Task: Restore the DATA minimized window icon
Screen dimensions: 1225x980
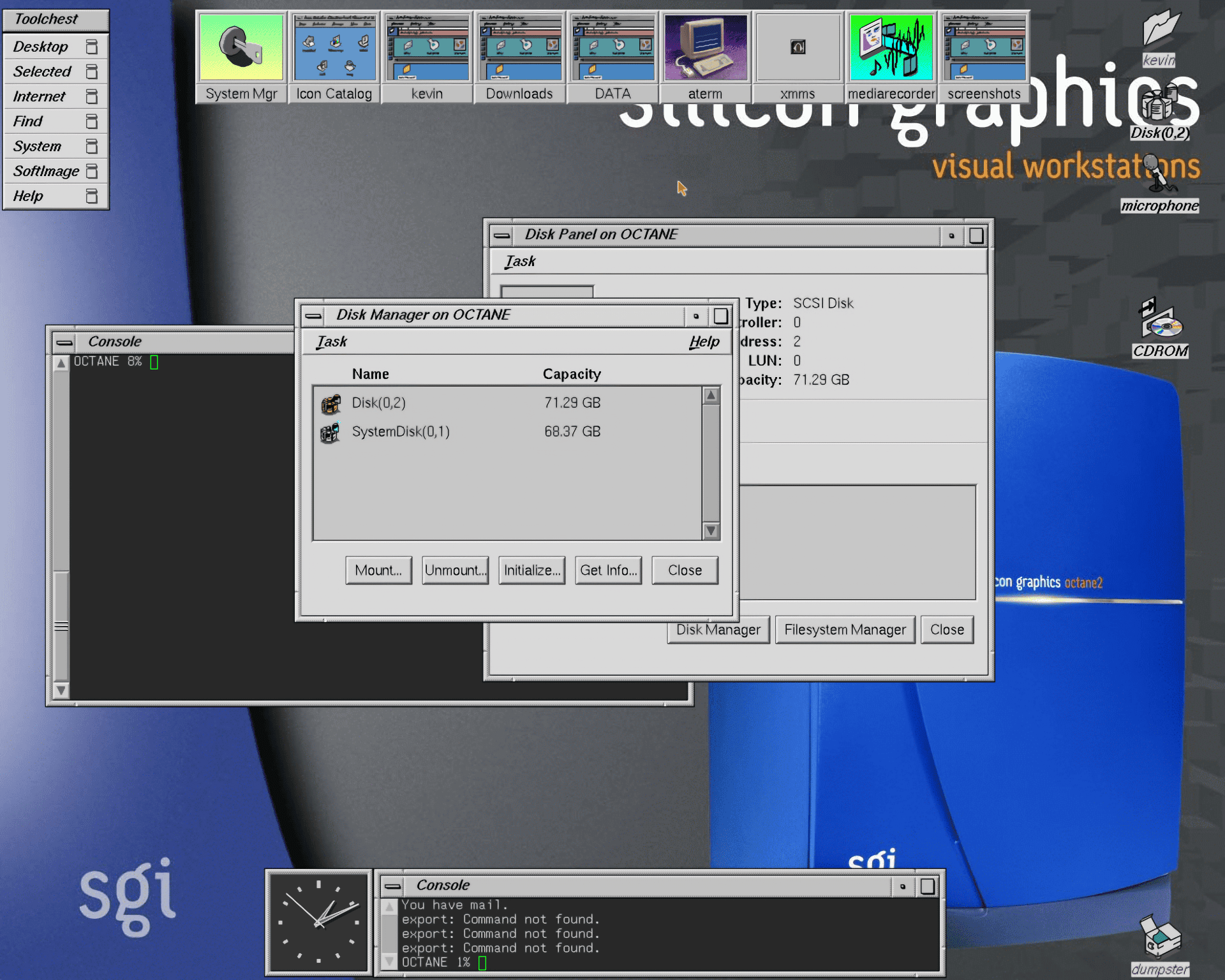Action: pos(612,57)
